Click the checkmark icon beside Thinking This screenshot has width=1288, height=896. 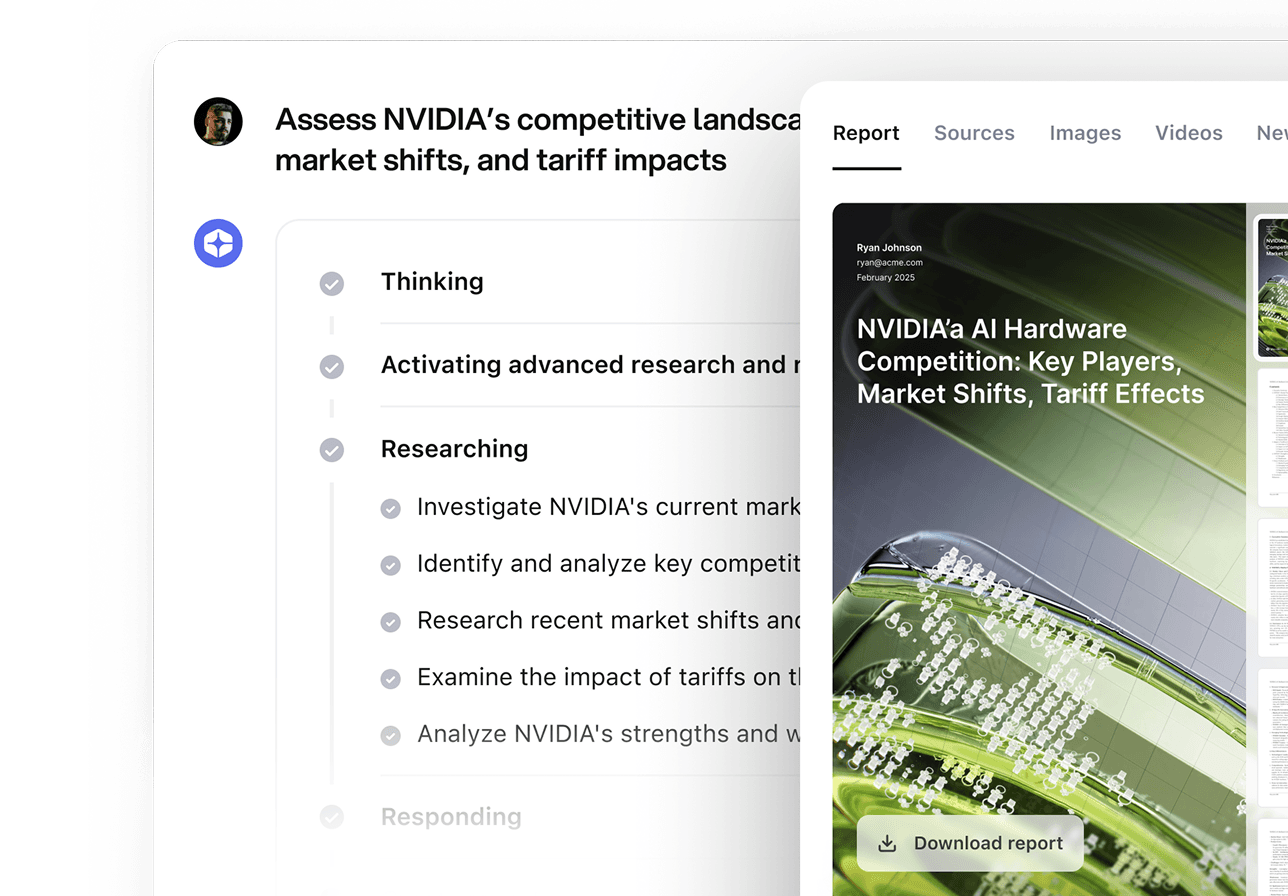pyautogui.click(x=332, y=284)
